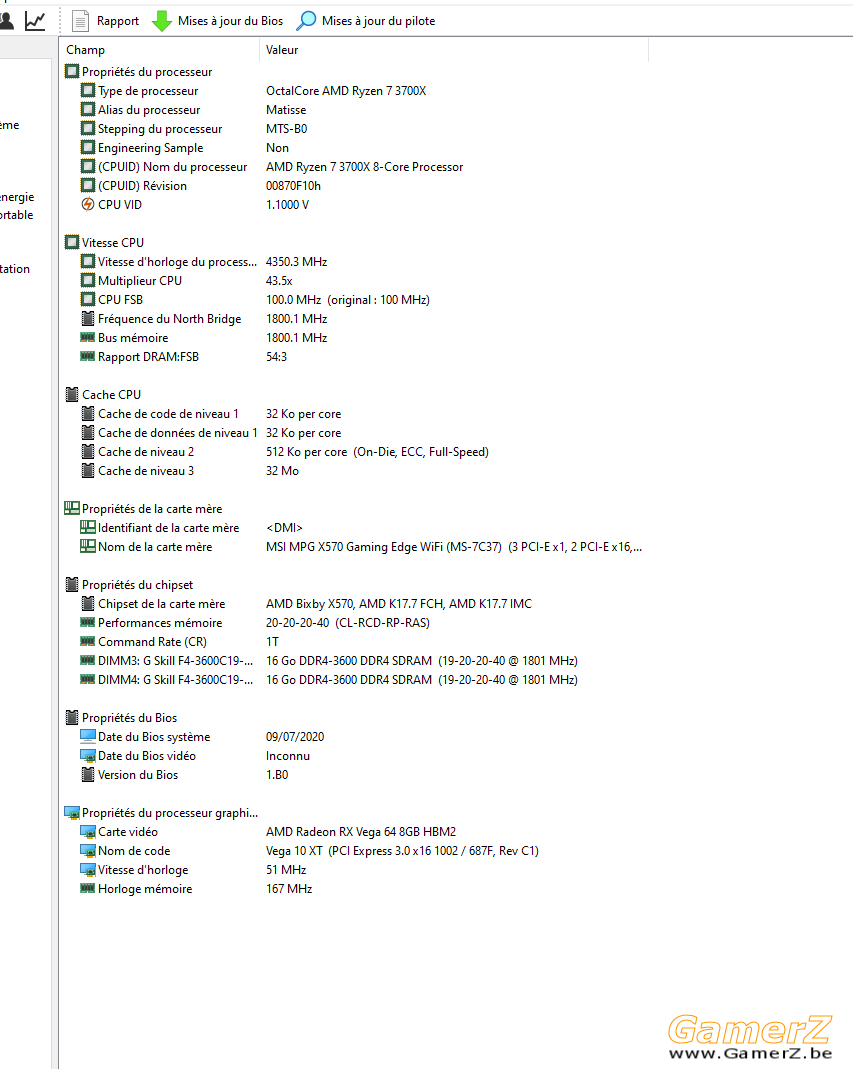
Task: Click the value OctalCore AMD Ryzen 7 3700X
Action: [x=346, y=91]
